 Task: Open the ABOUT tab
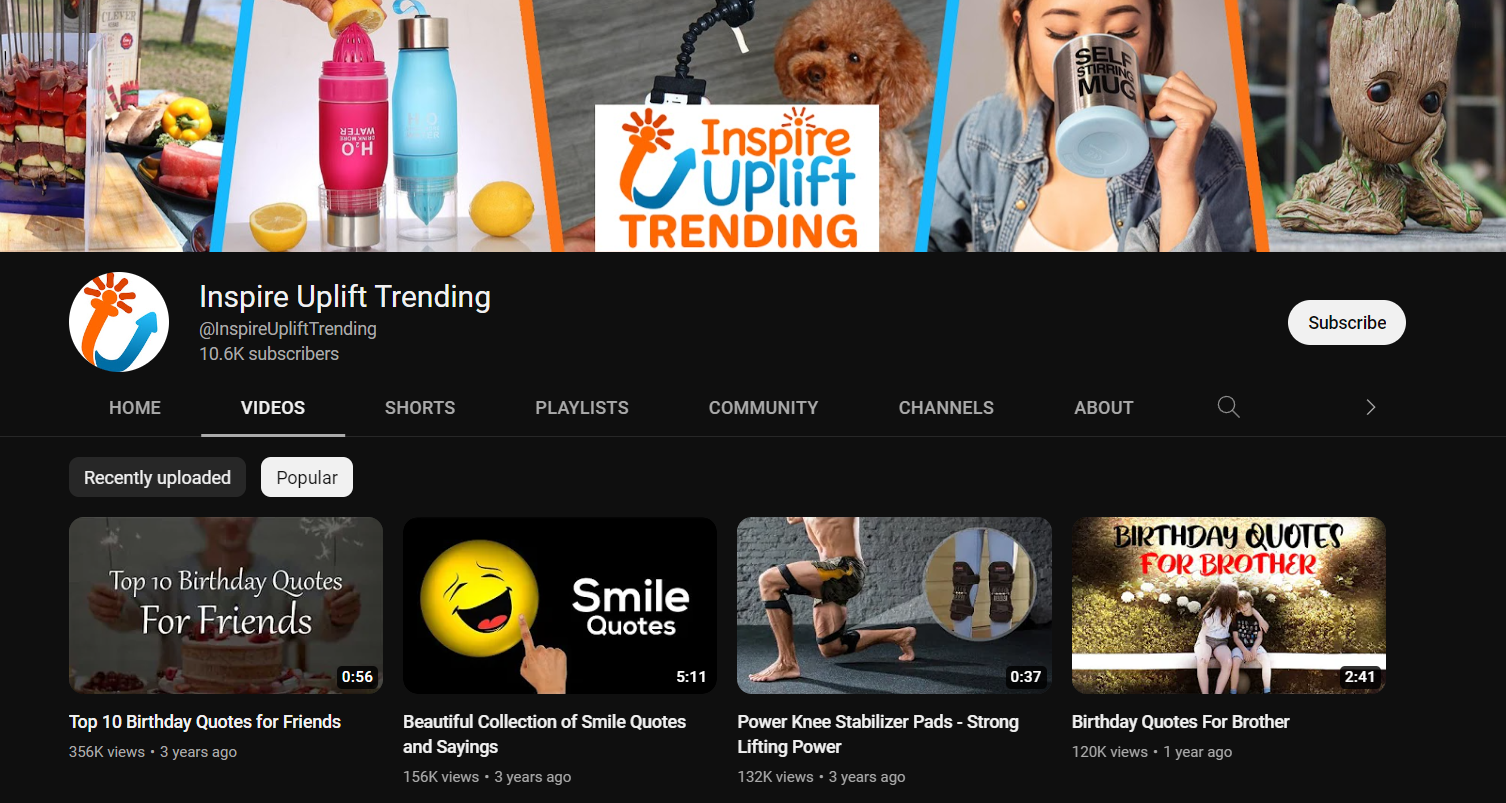pyautogui.click(x=1103, y=408)
